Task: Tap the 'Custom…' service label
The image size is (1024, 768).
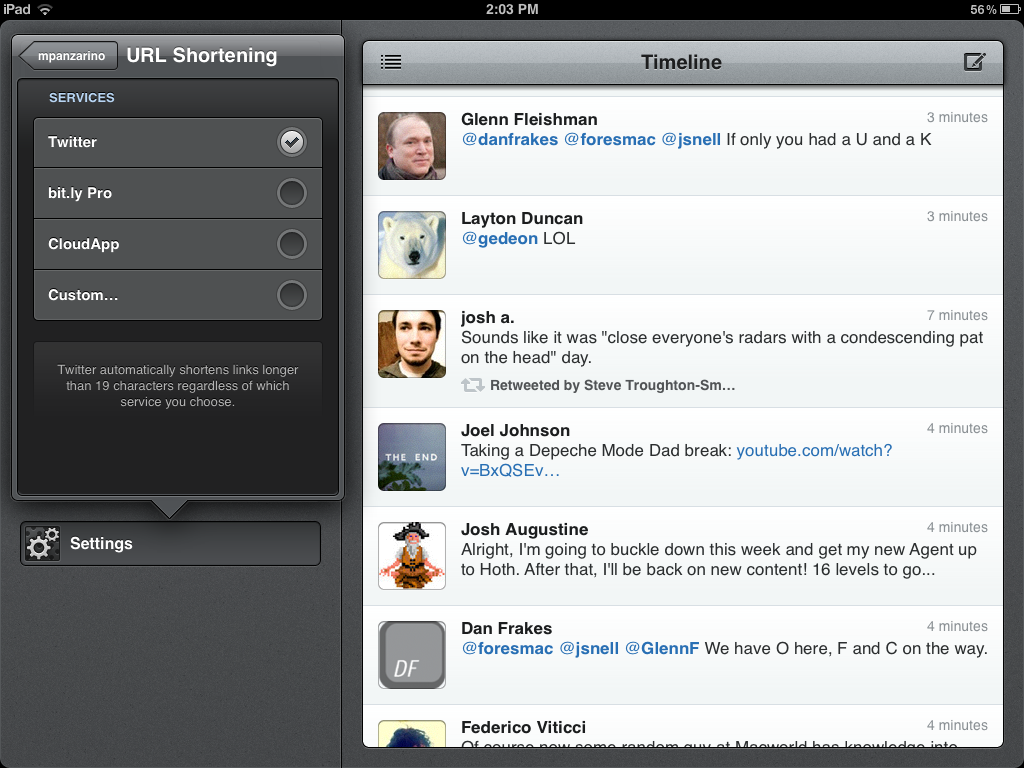Action: pyautogui.click(x=83, y=295)
